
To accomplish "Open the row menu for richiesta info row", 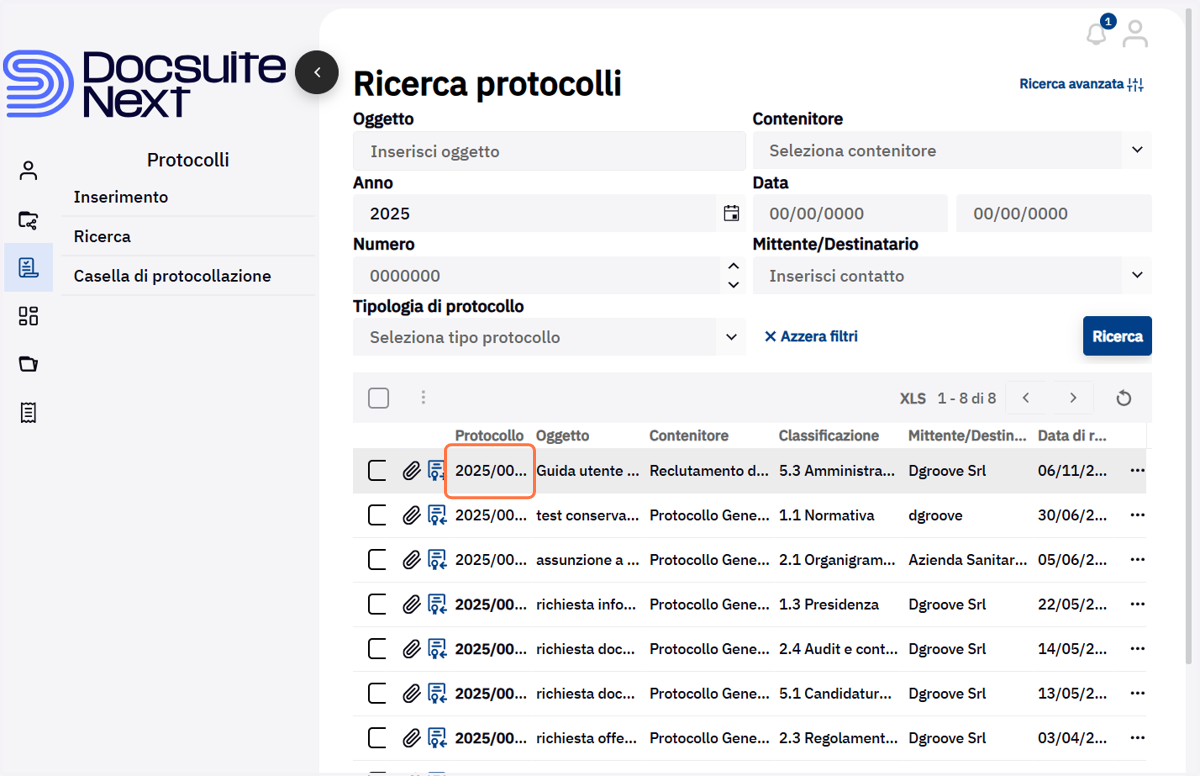I will coord(1137,604).
